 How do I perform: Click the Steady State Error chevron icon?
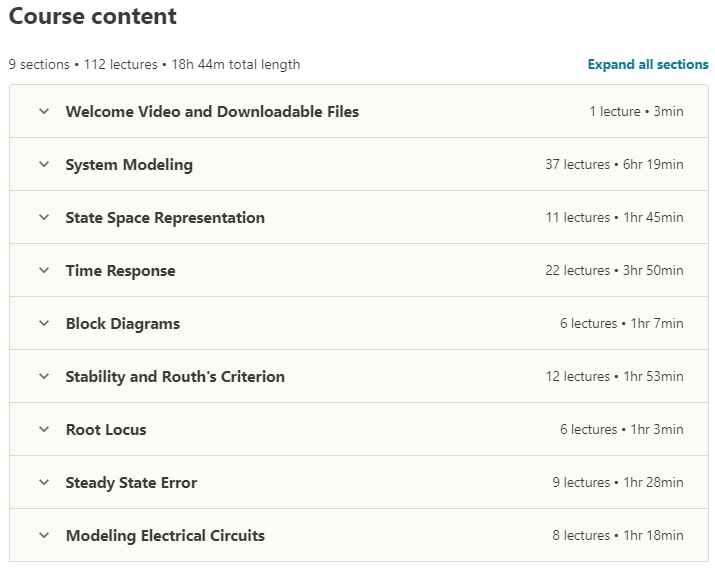(x=44, y=482)
